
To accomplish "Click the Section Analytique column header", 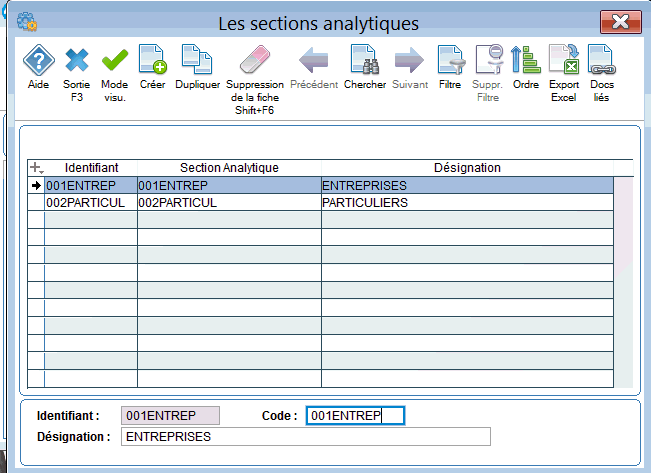I will pos(229,168).
